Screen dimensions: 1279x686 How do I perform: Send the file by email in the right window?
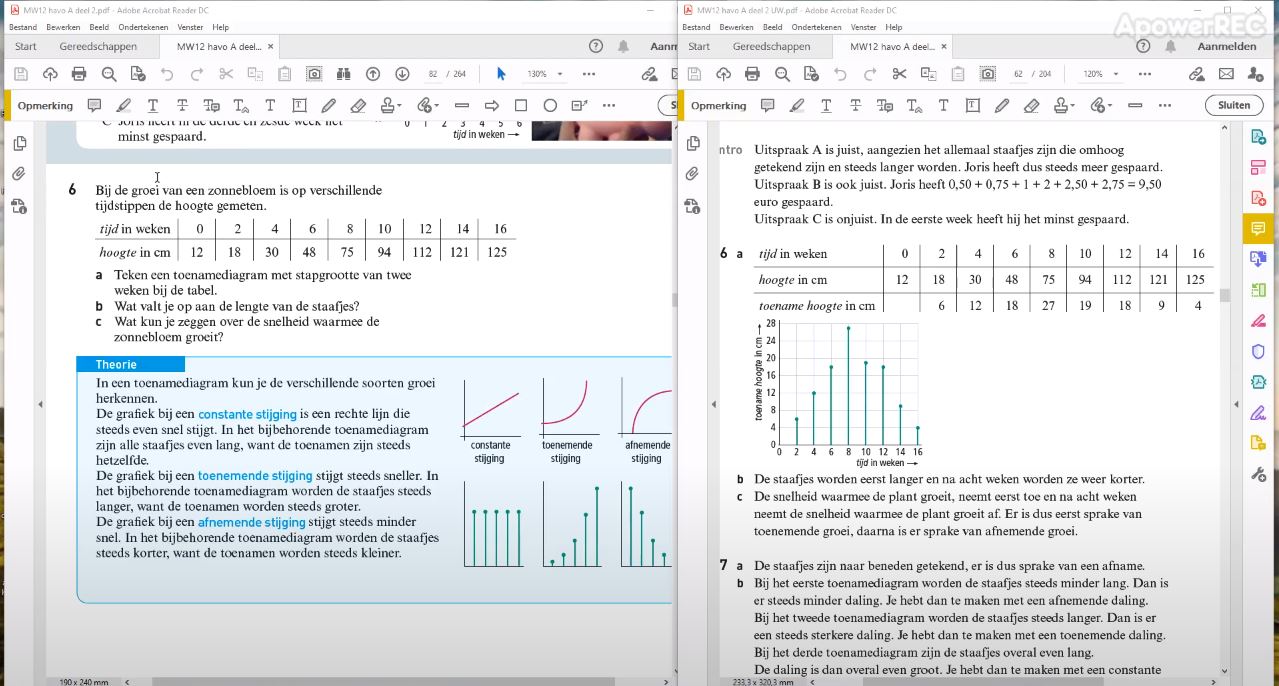point(1226,74)
